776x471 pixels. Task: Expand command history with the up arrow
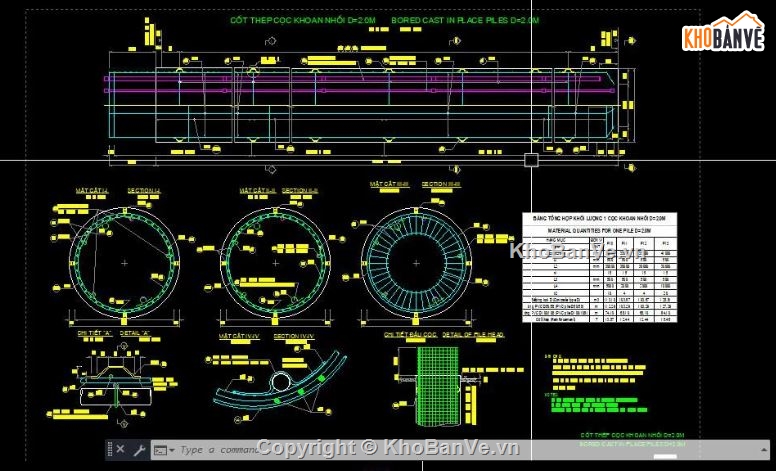tap(763, 450)
